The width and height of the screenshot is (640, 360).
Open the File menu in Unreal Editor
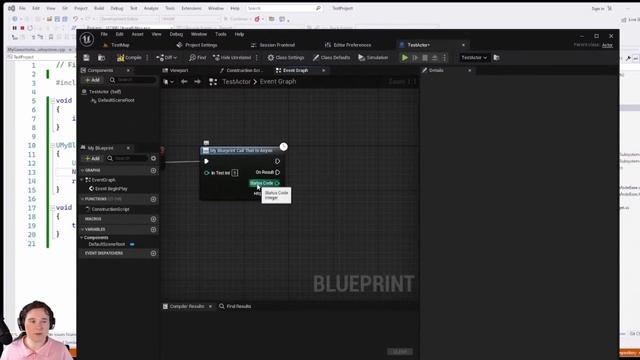tap(104, 34)
